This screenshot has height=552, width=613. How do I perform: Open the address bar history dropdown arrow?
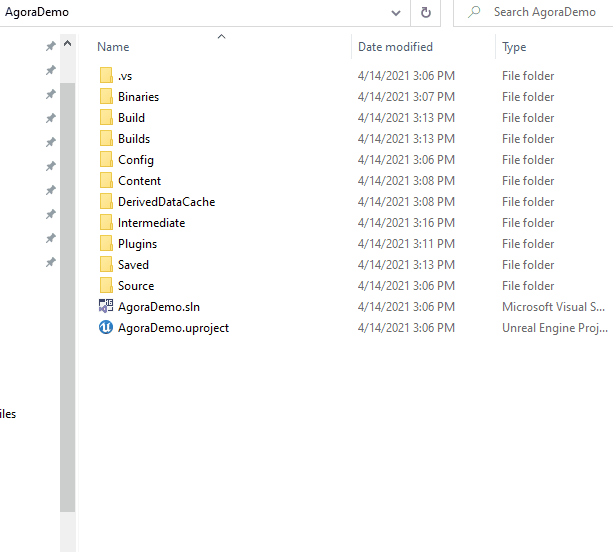(396, 13)
